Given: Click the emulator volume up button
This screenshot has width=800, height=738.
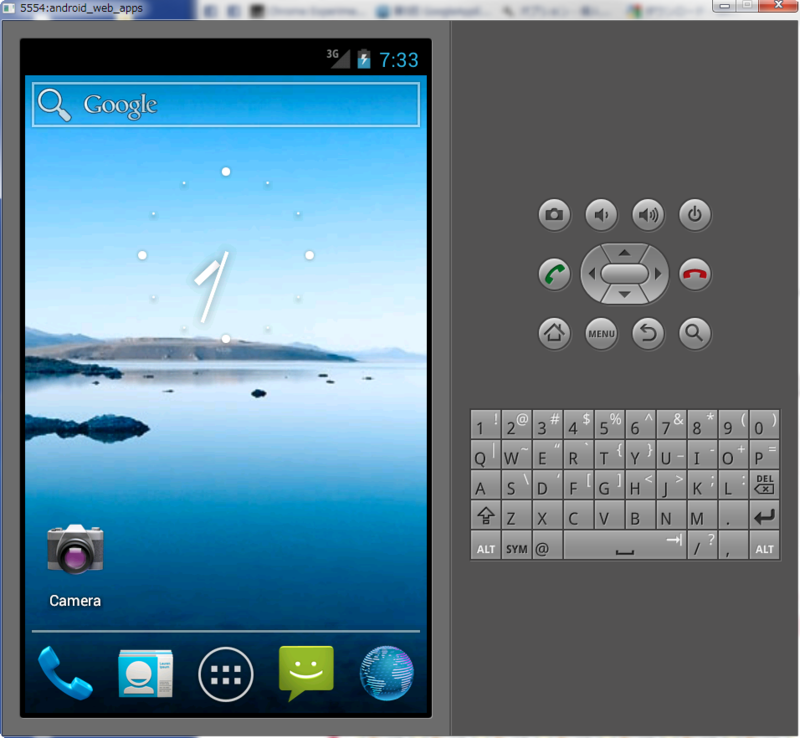Looking at the screenshot, I should (x=648, y=214).
